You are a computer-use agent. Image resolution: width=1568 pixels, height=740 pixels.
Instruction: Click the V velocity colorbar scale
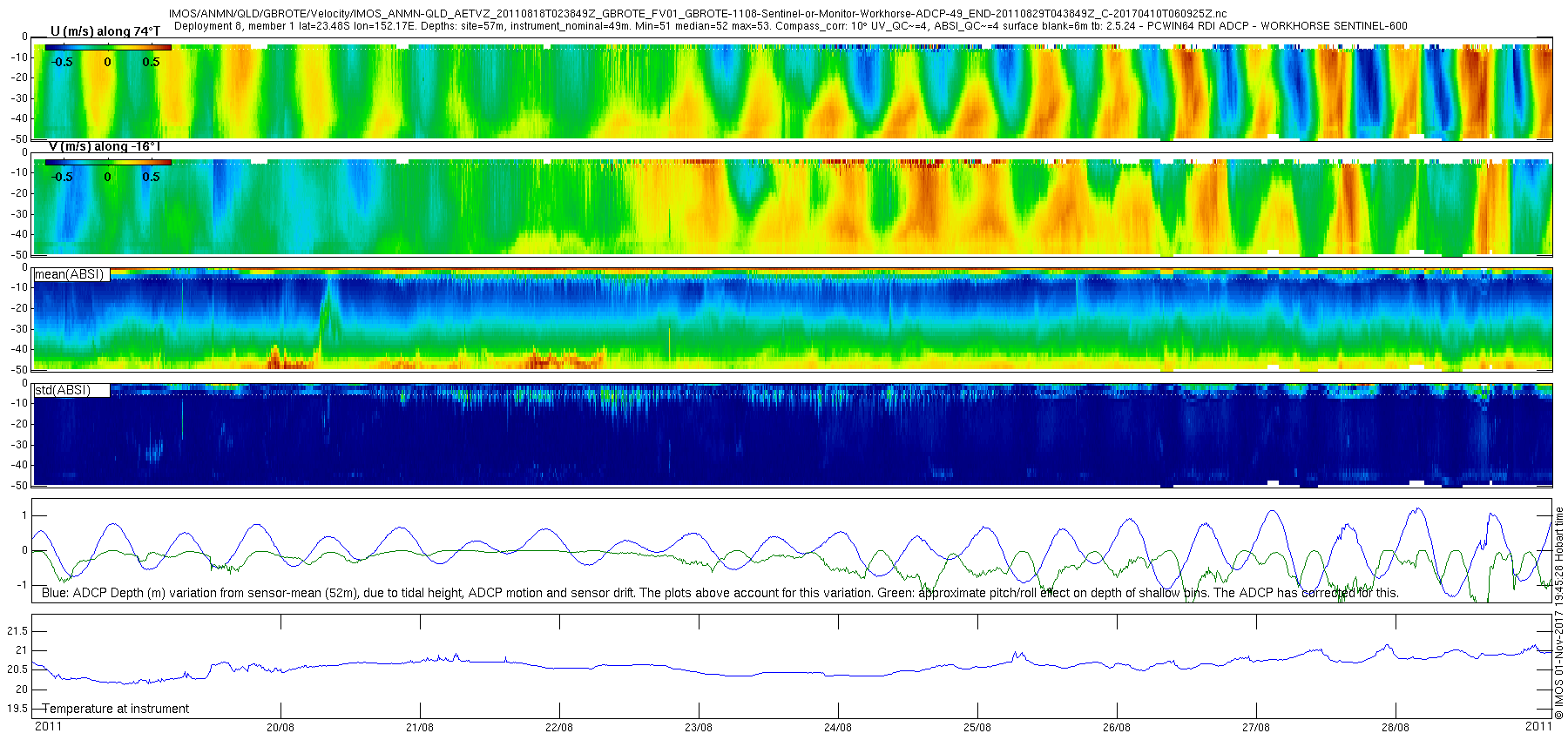(108, 163)
